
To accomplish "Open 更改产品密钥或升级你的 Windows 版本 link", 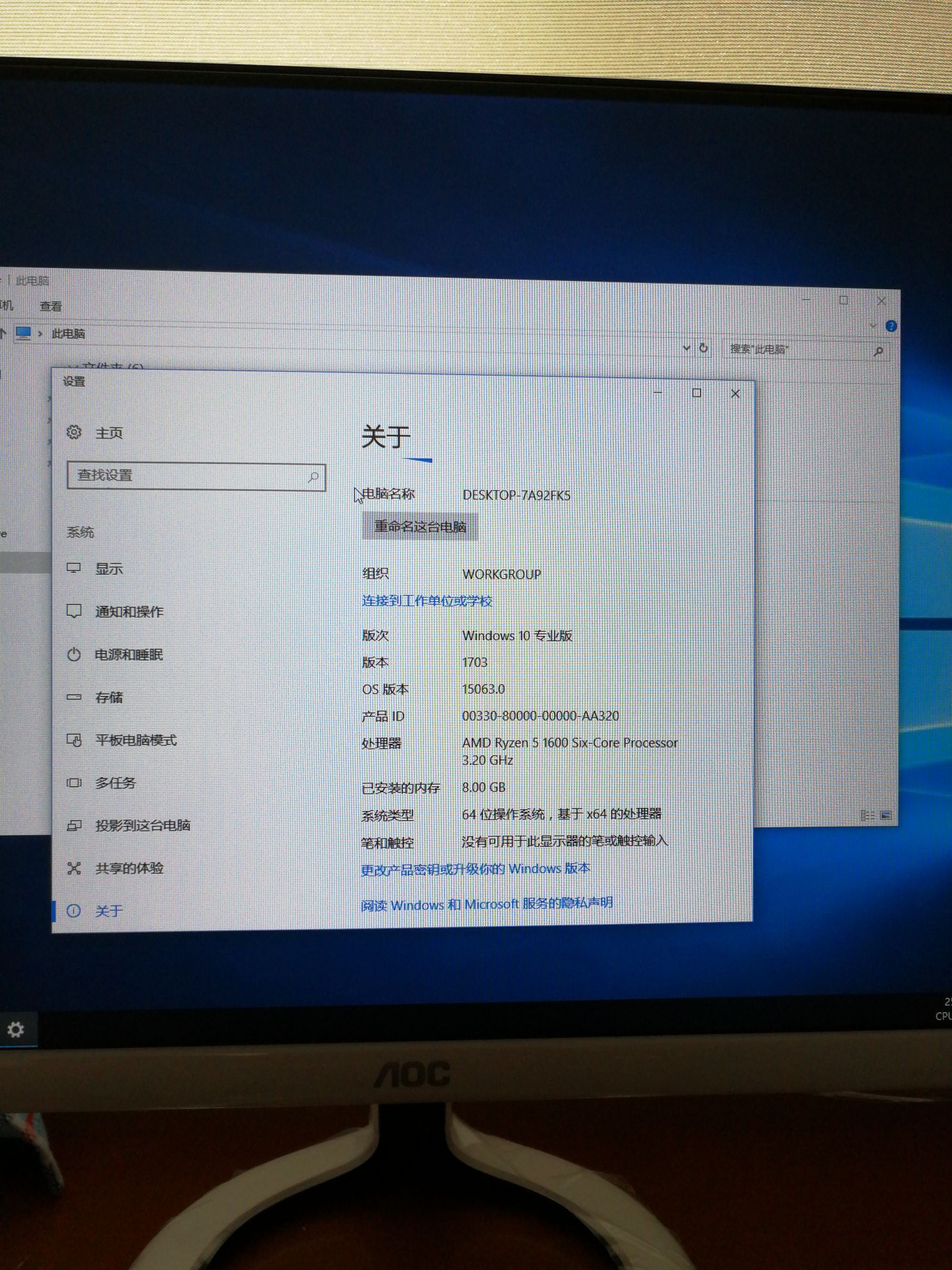I will point(475,869).
